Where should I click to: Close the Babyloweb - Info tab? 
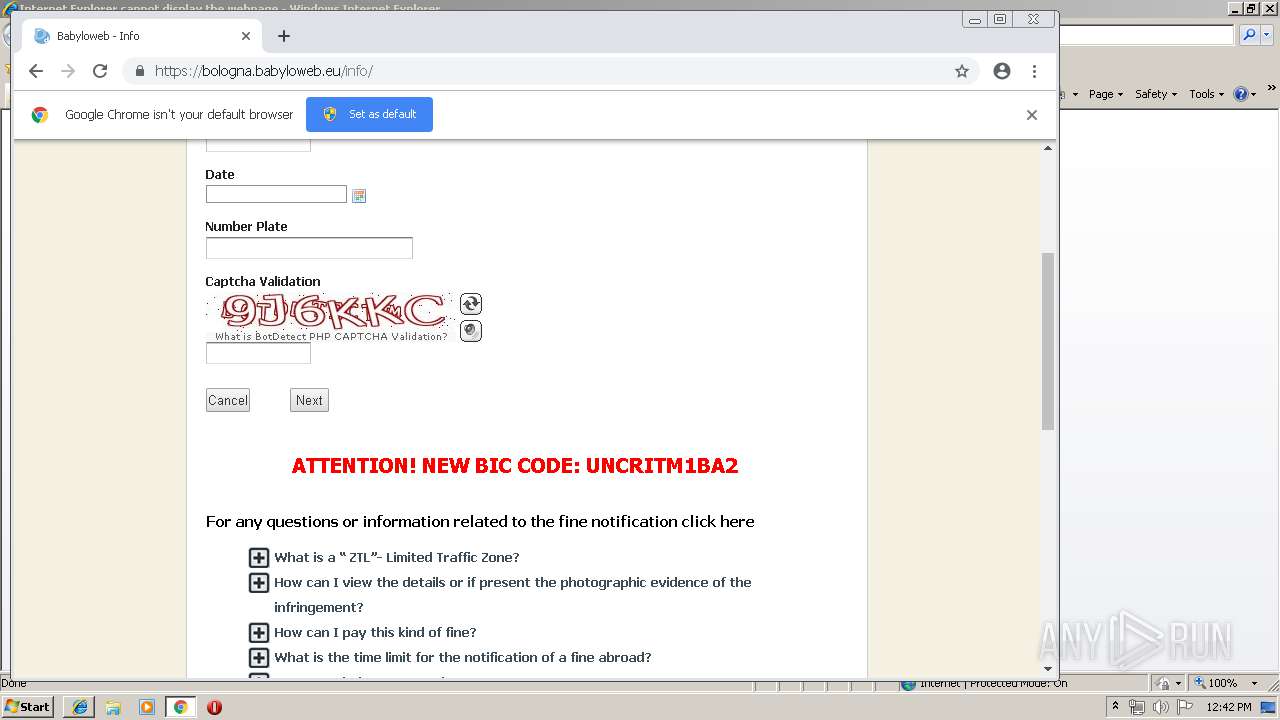pos(246,36)
